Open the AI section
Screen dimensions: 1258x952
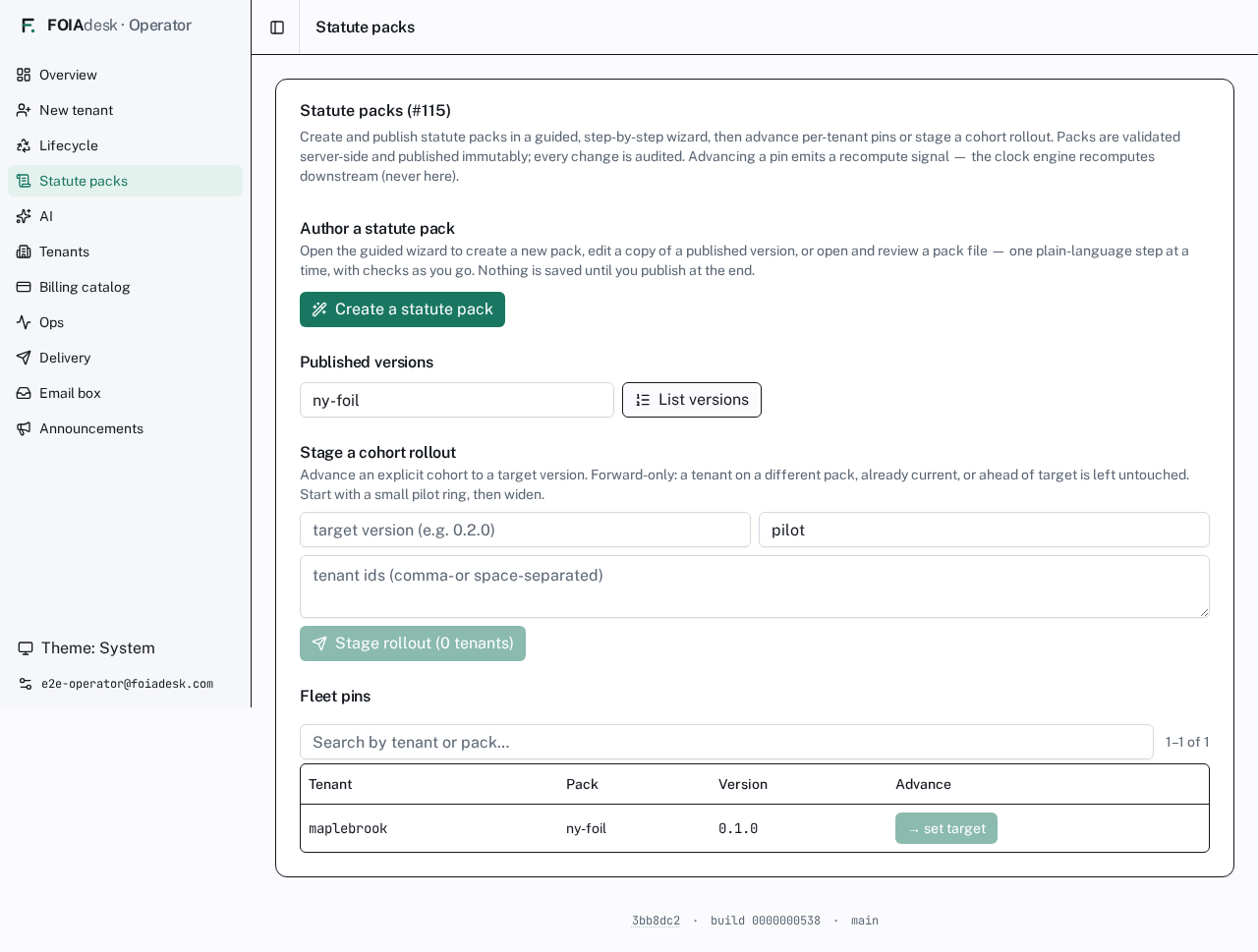click(125, 216)
